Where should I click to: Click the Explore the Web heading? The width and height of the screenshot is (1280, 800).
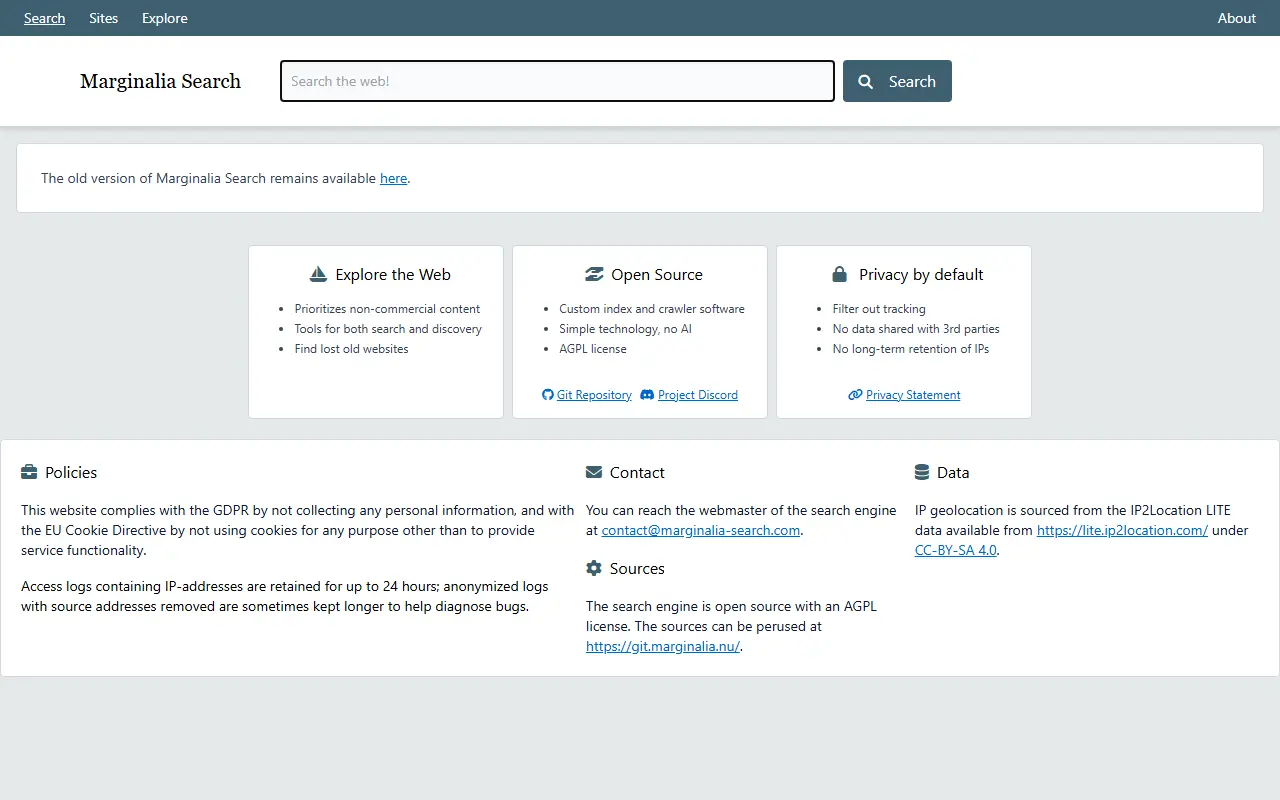[x=393, y=274]
